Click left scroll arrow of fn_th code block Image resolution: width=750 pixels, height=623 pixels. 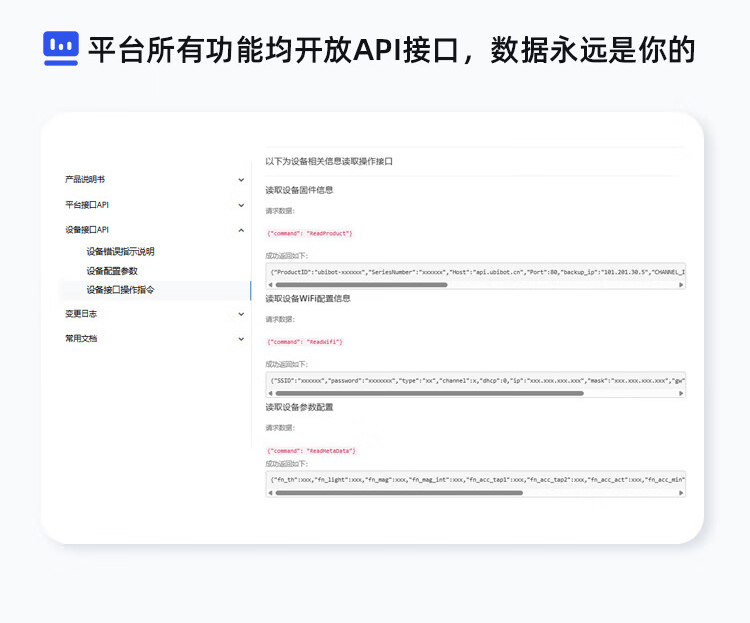click(x=271, y=493)
